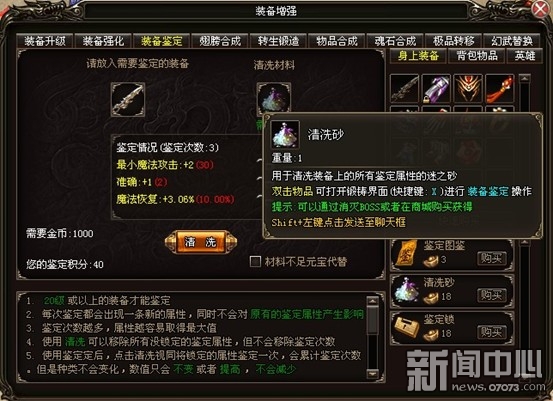Switch to the 装备升级 tab
This screenshot has width=553, height=401.
tap(45, 41)
